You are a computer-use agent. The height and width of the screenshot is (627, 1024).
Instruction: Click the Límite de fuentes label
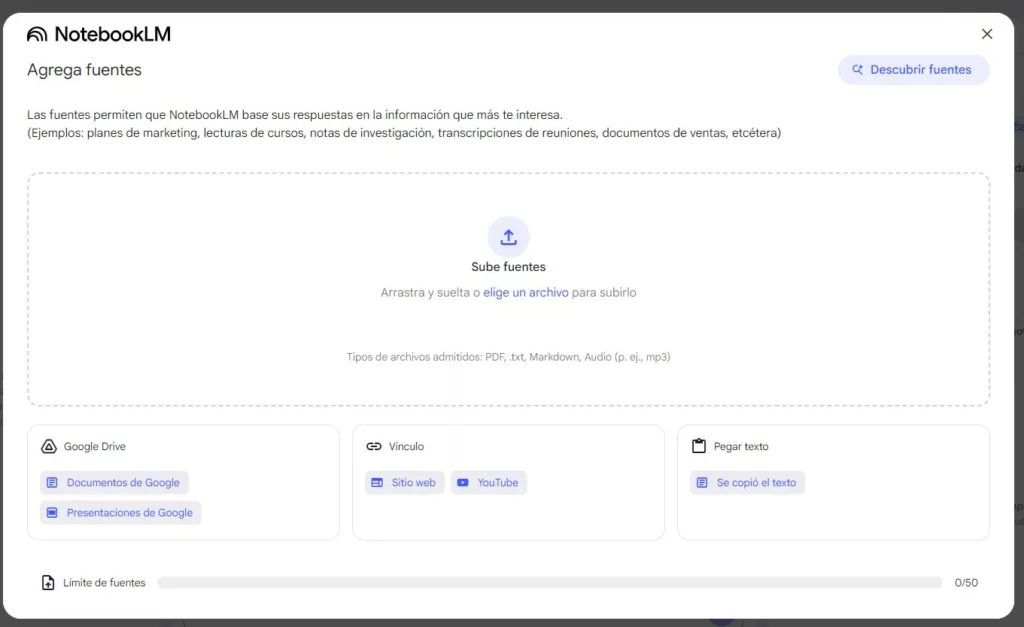tap(104, 583)
